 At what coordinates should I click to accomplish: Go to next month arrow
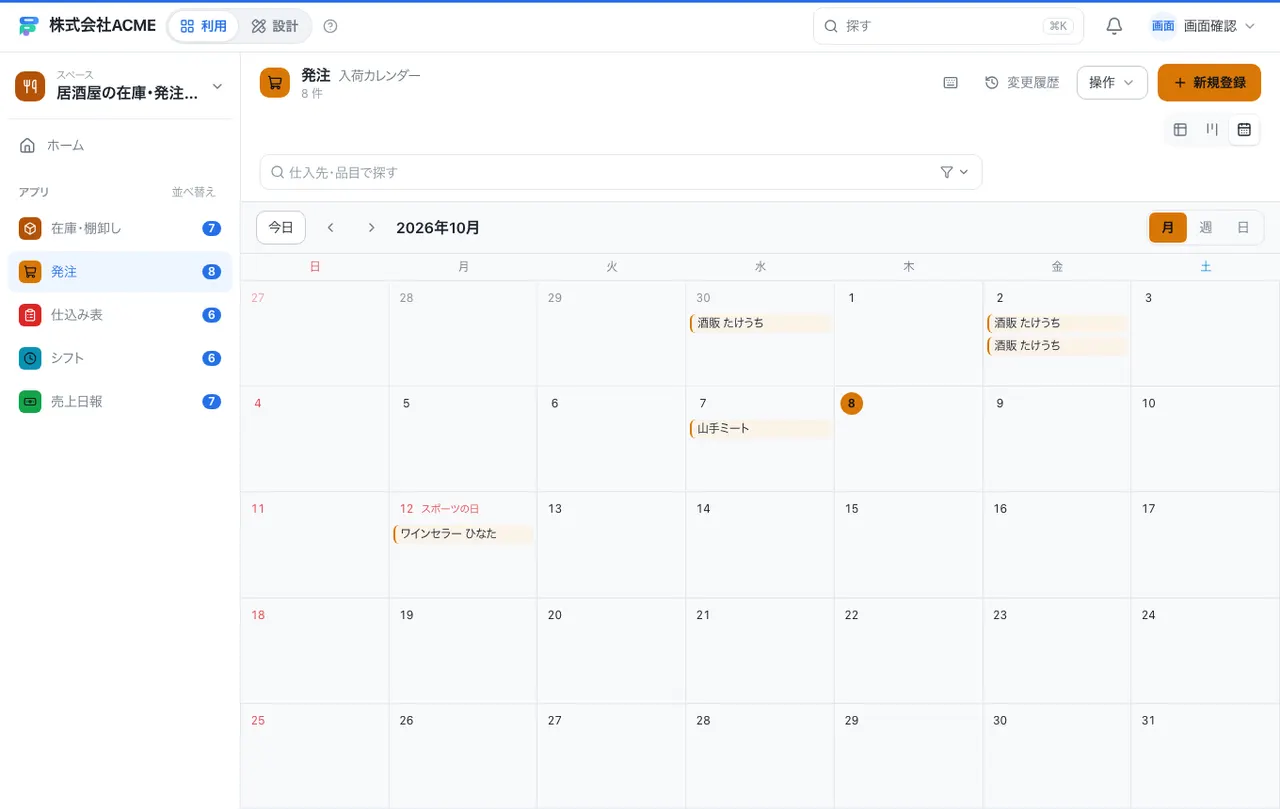point(371,228)
